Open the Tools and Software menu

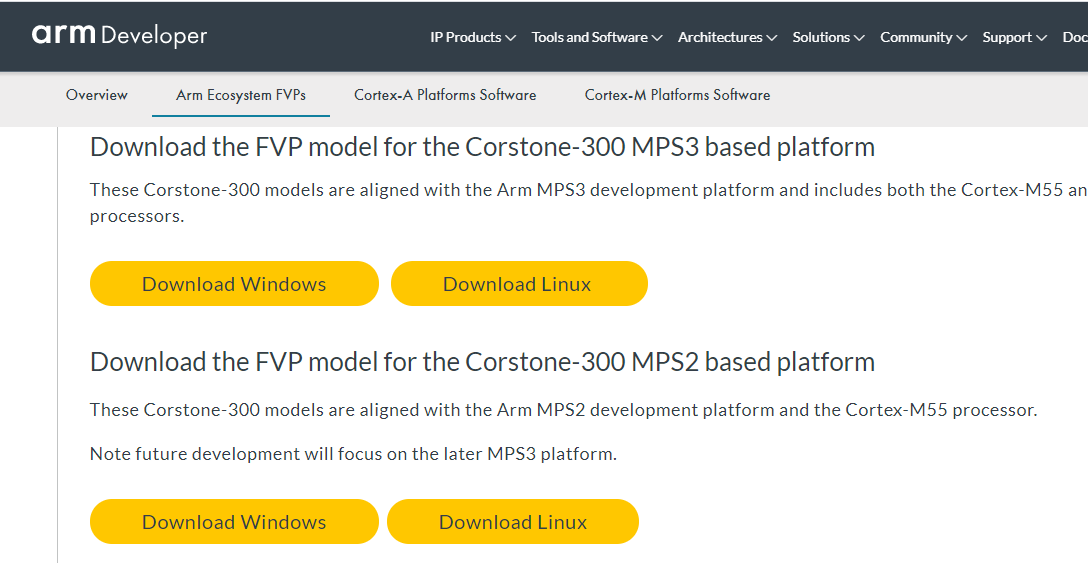[597, 37]
